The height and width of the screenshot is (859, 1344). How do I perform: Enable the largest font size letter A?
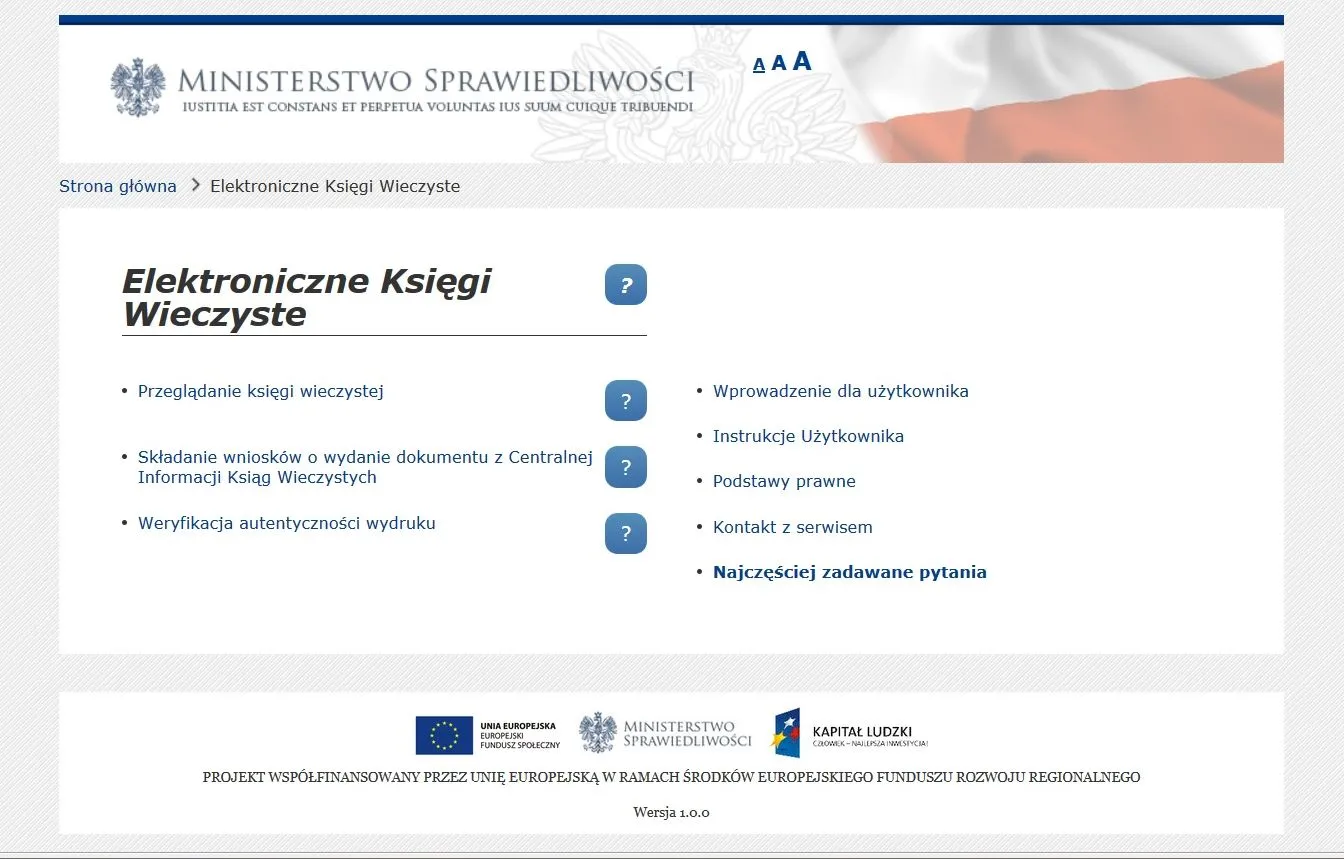pyautogui.click(x=800, y=61)
